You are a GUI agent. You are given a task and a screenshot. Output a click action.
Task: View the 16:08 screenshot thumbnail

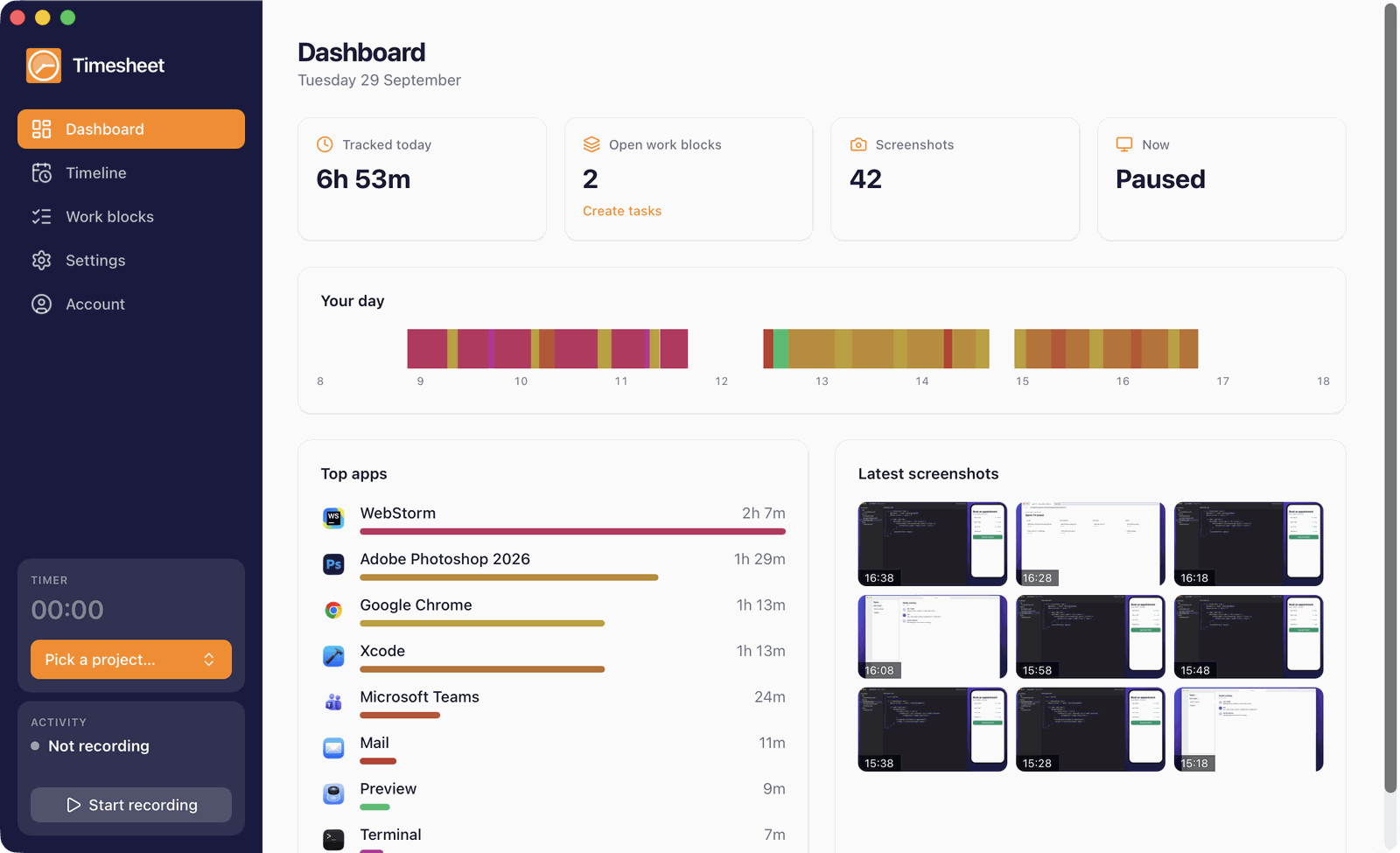(x=933, y=637)
